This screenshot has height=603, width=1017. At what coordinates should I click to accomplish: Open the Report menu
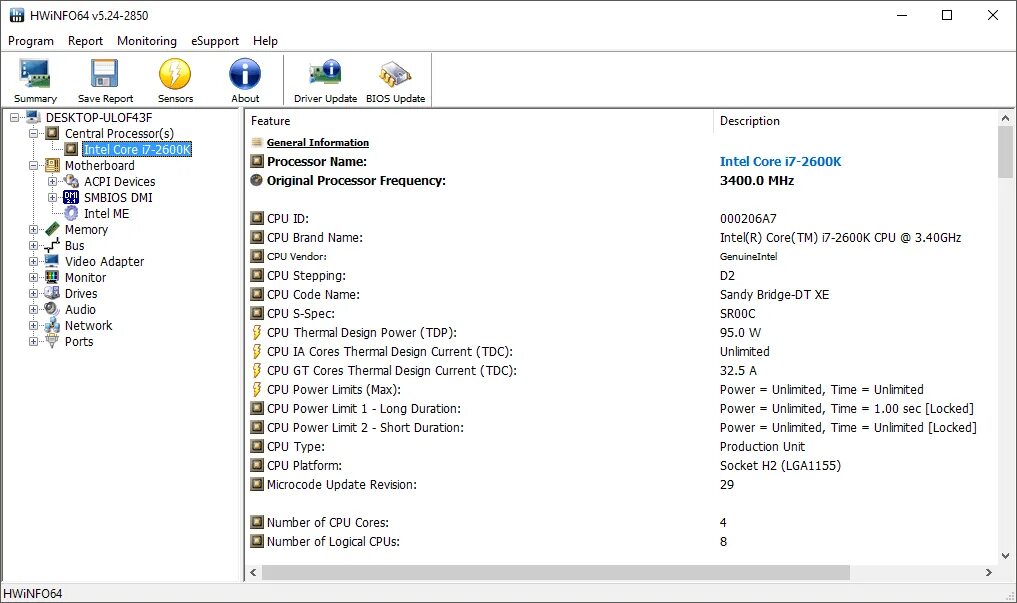click(x=85, y=41)
